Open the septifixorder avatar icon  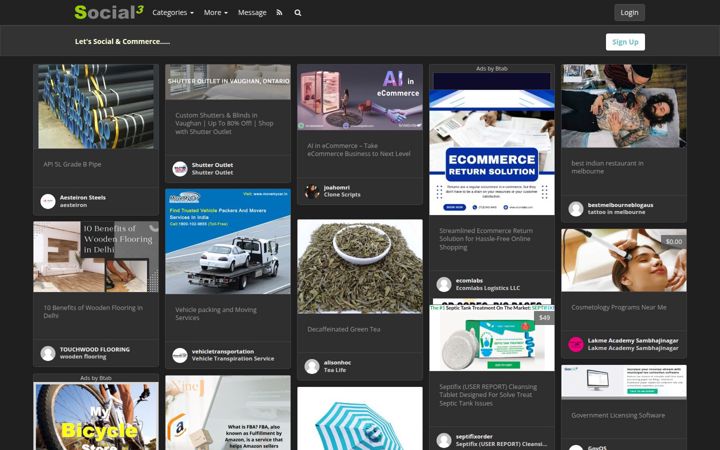click(x=444, y=440)
